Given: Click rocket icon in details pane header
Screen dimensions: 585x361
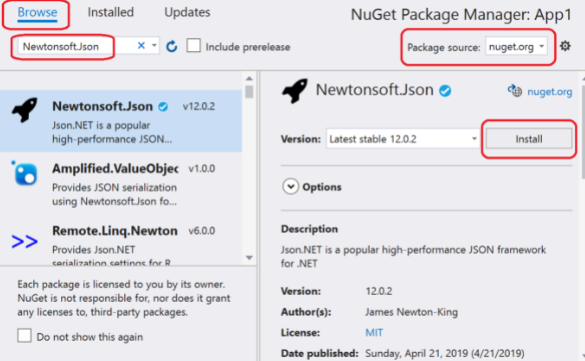Looking at the screenshot, I should pos(295,91).
